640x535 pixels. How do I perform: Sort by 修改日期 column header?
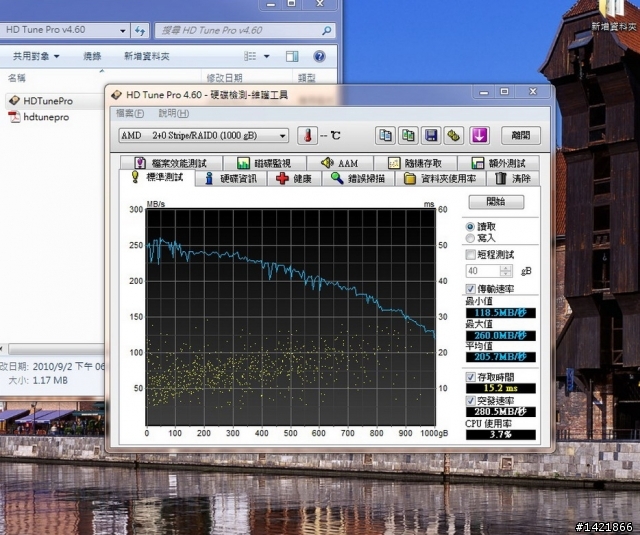pos(224,78)
